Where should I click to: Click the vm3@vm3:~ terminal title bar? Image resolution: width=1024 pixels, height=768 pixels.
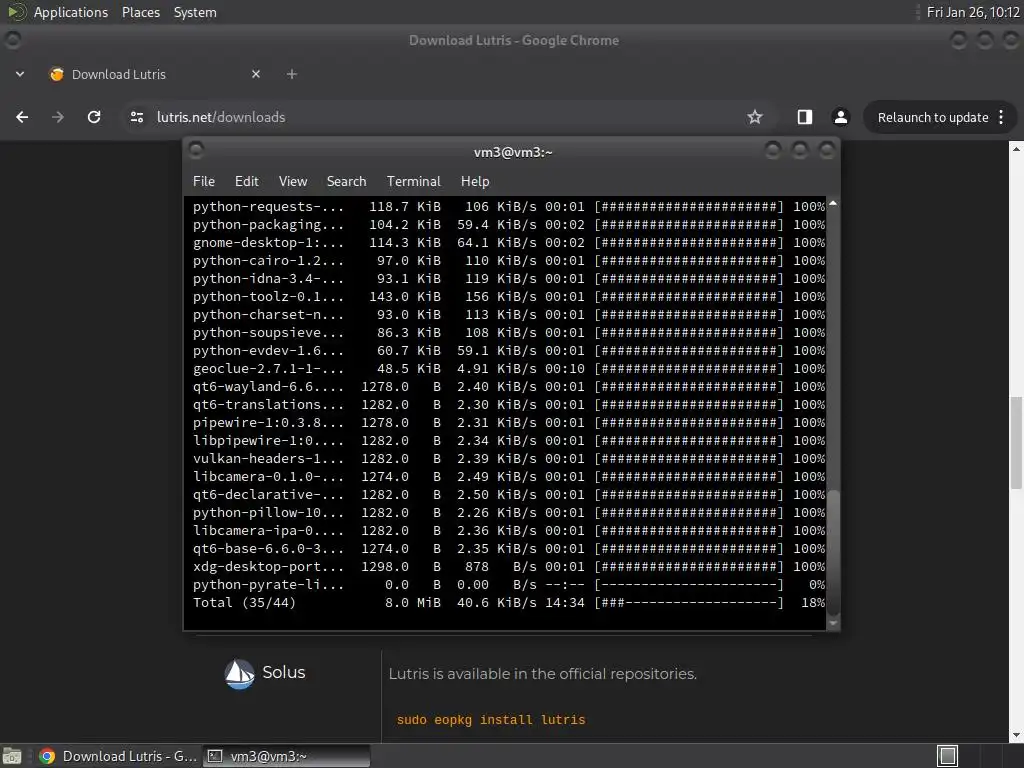click(513, 152)
